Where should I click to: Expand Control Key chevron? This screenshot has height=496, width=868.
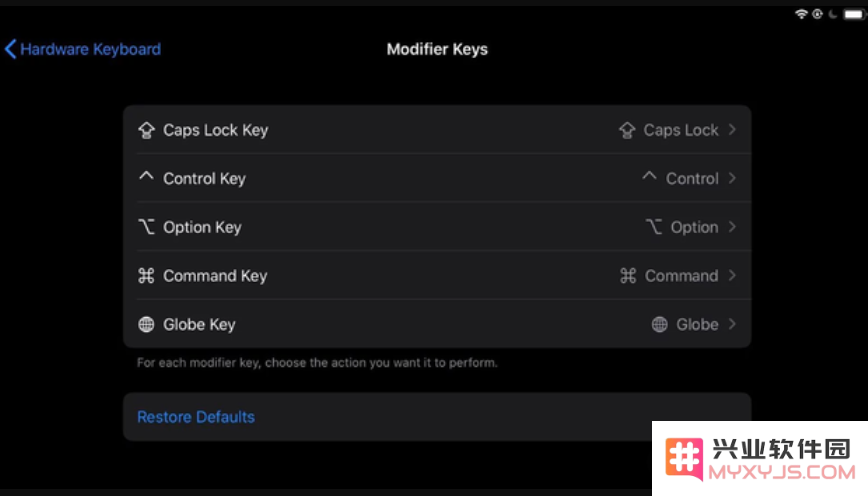[732, 178]
